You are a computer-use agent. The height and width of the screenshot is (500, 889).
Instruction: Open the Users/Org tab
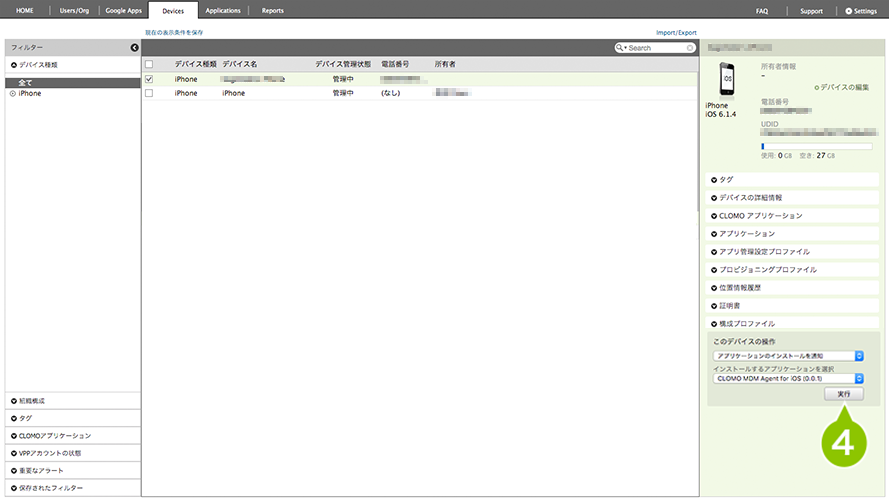click(75, 10)
